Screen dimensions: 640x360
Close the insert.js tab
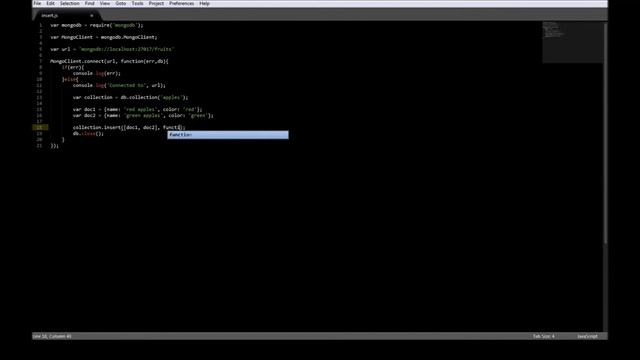click(91, 16)
